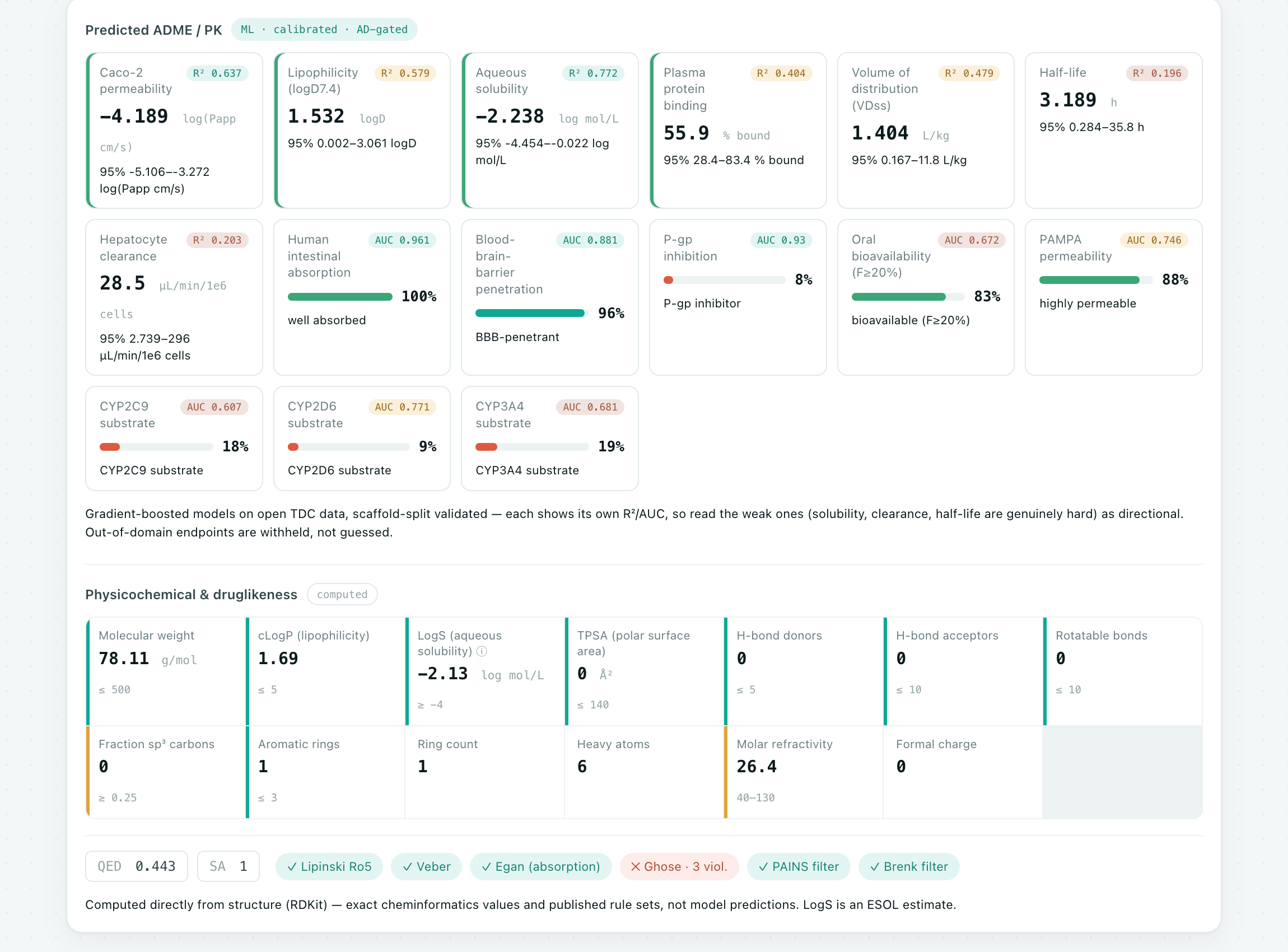Click the LogS info icon
This screenshot has height=952, width=1288.
click(482, 651)
